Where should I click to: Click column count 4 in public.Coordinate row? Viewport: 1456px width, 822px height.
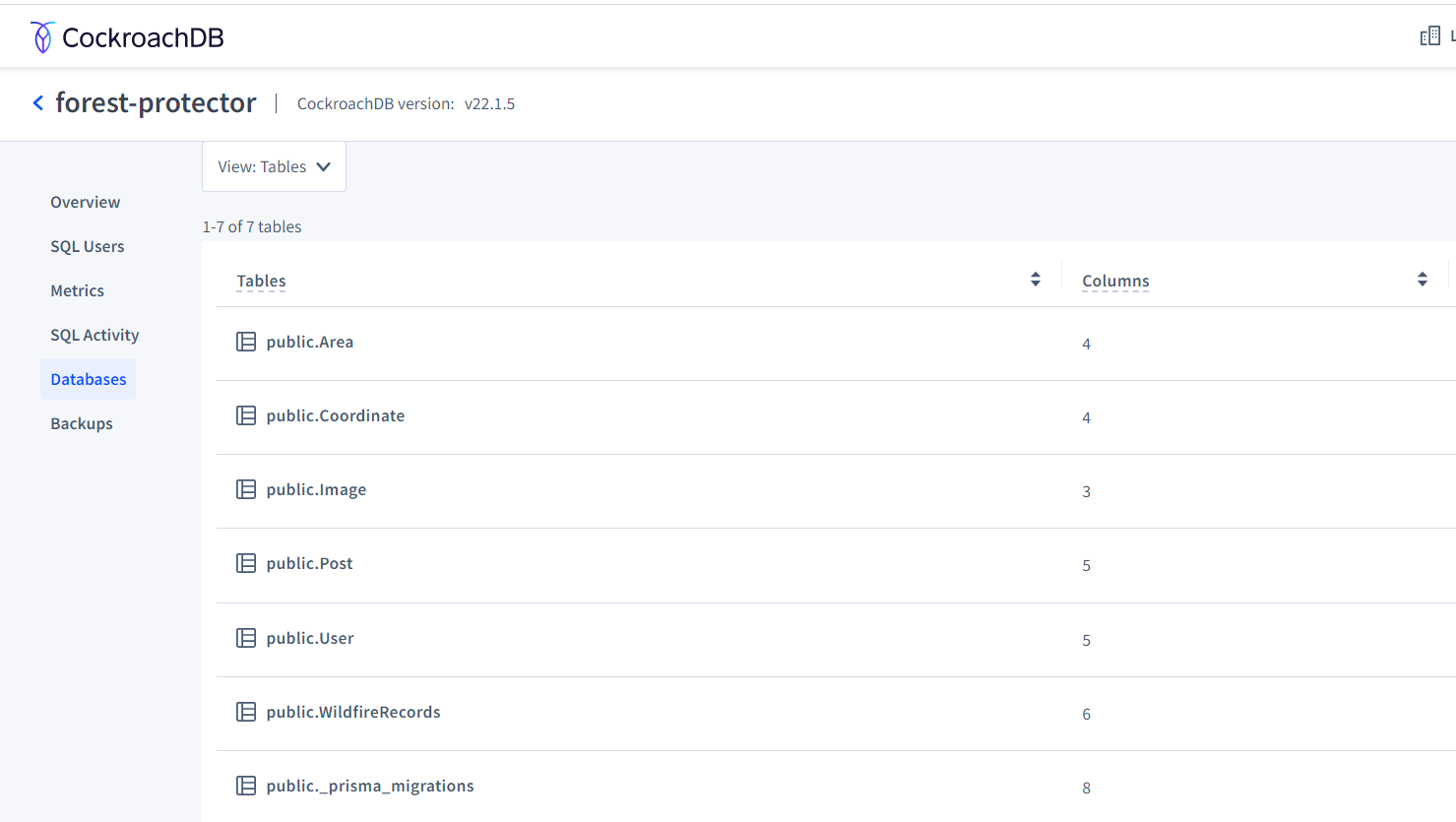point(1086,417)
